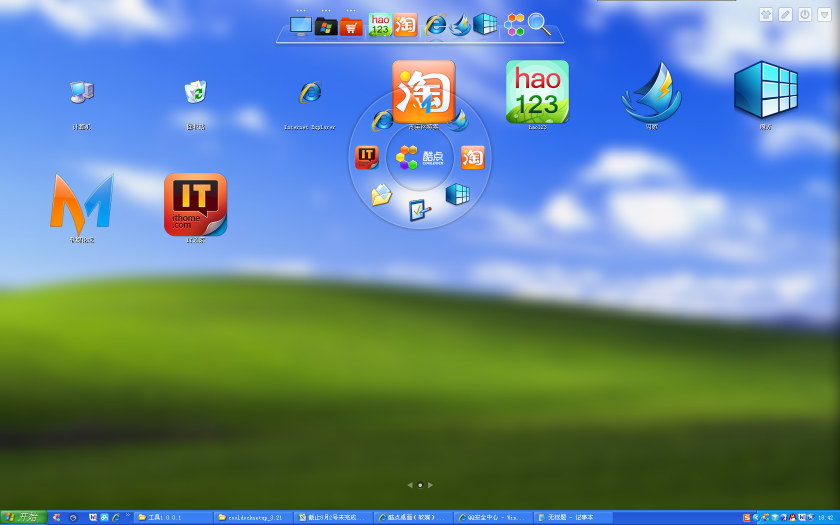The height and width of the screenshot is (525, 840).
Task: Click the IE icon in the quick launch bar
Action: coord(115,518)
